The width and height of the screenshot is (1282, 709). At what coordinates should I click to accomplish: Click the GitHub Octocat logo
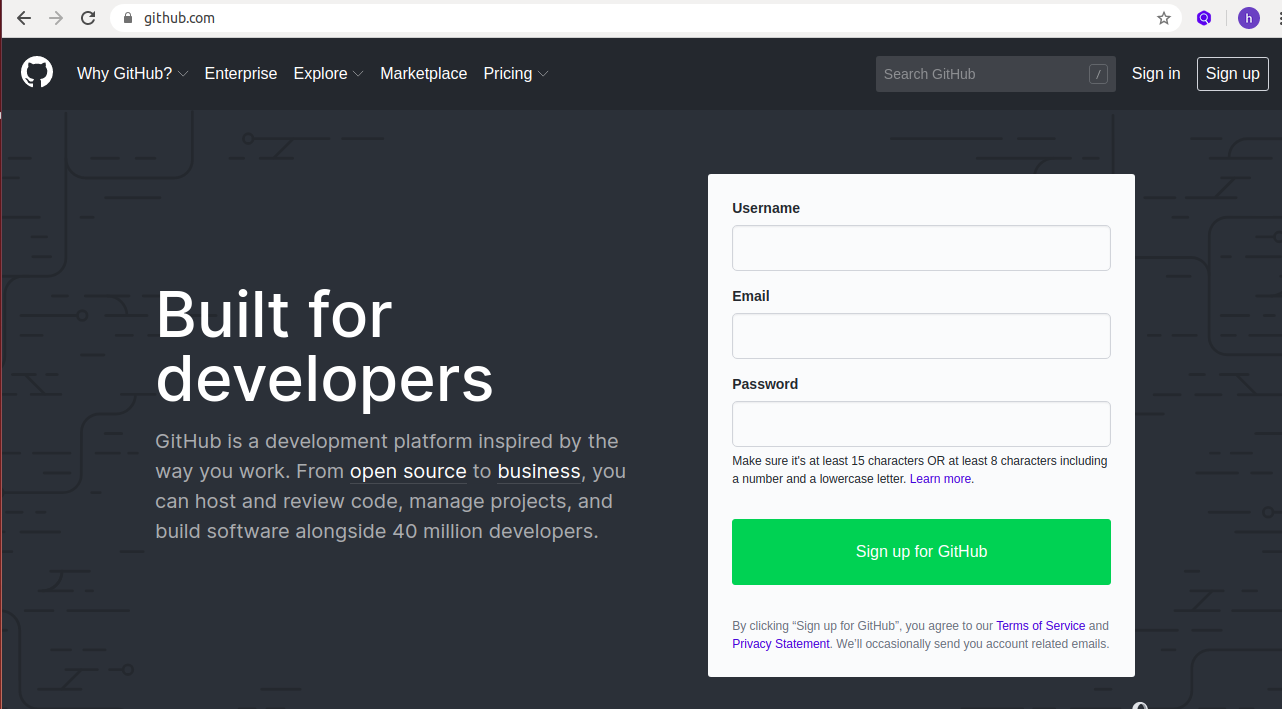(37, 73)
